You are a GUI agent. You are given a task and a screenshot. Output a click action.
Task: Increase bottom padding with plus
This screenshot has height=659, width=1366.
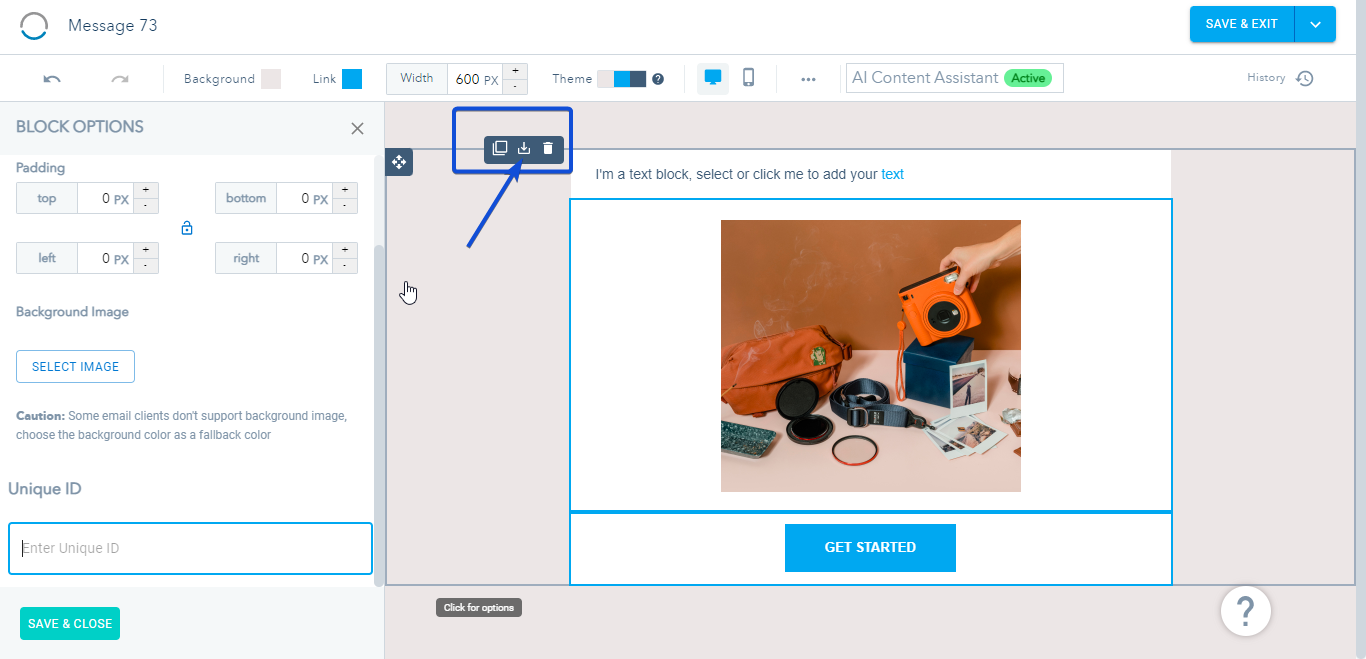344,190
